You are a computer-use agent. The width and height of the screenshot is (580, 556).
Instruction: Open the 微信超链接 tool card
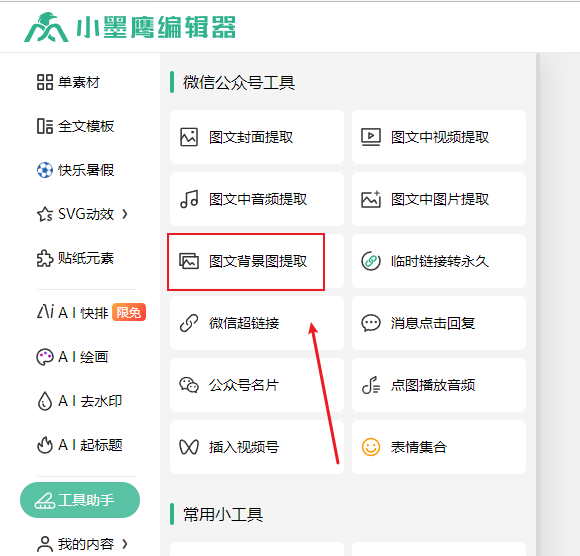[x=257, y=323]
